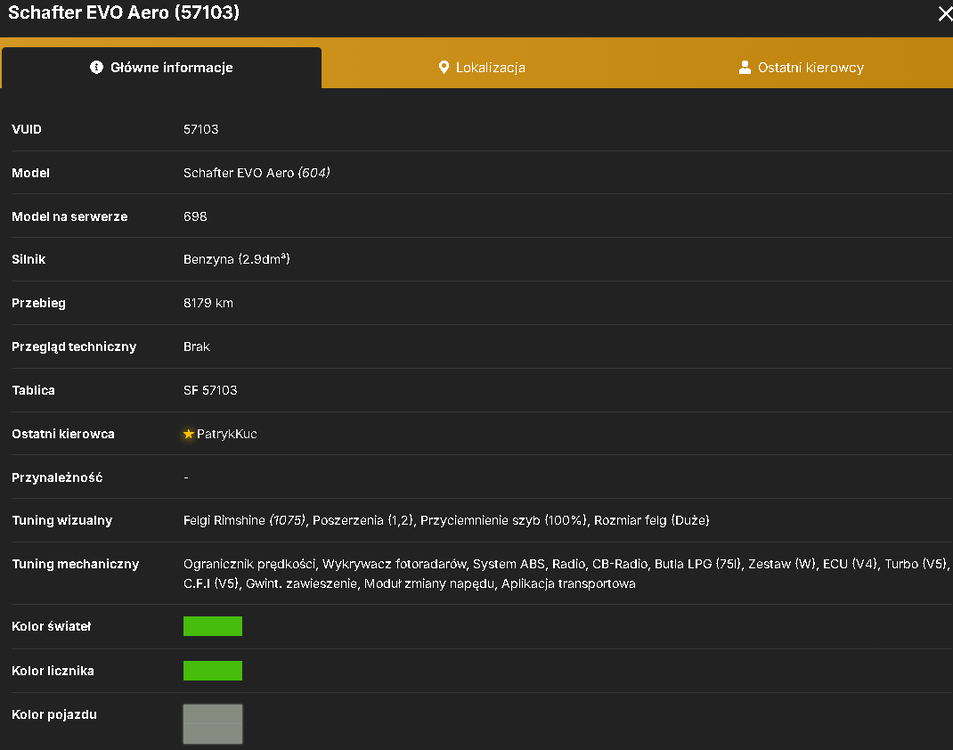This screenshot has width=953, height=750.
Task: Close the Schafter EVO Aero vehicle window
Action: (x=944, y=13)
